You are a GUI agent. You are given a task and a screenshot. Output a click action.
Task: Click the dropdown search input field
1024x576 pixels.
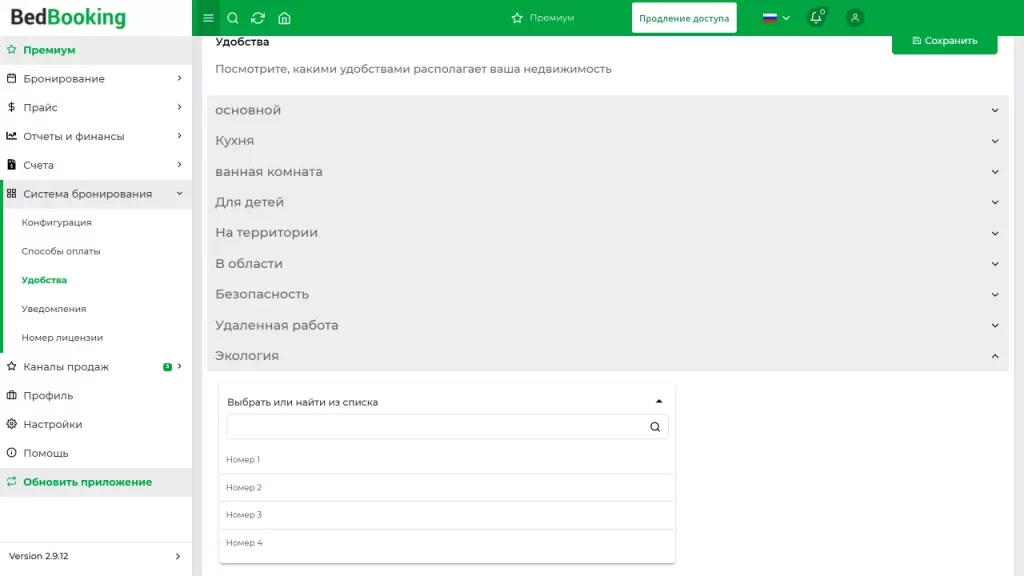436,427
